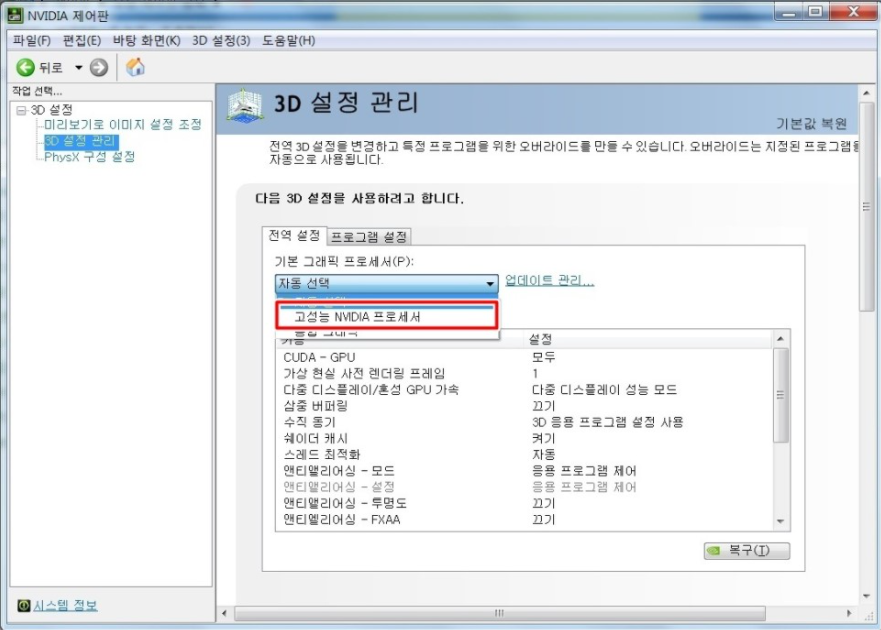Select 3D 설정 관리 tree item
The height and width of the screenshot is (630, 881).
pos(81,140)
